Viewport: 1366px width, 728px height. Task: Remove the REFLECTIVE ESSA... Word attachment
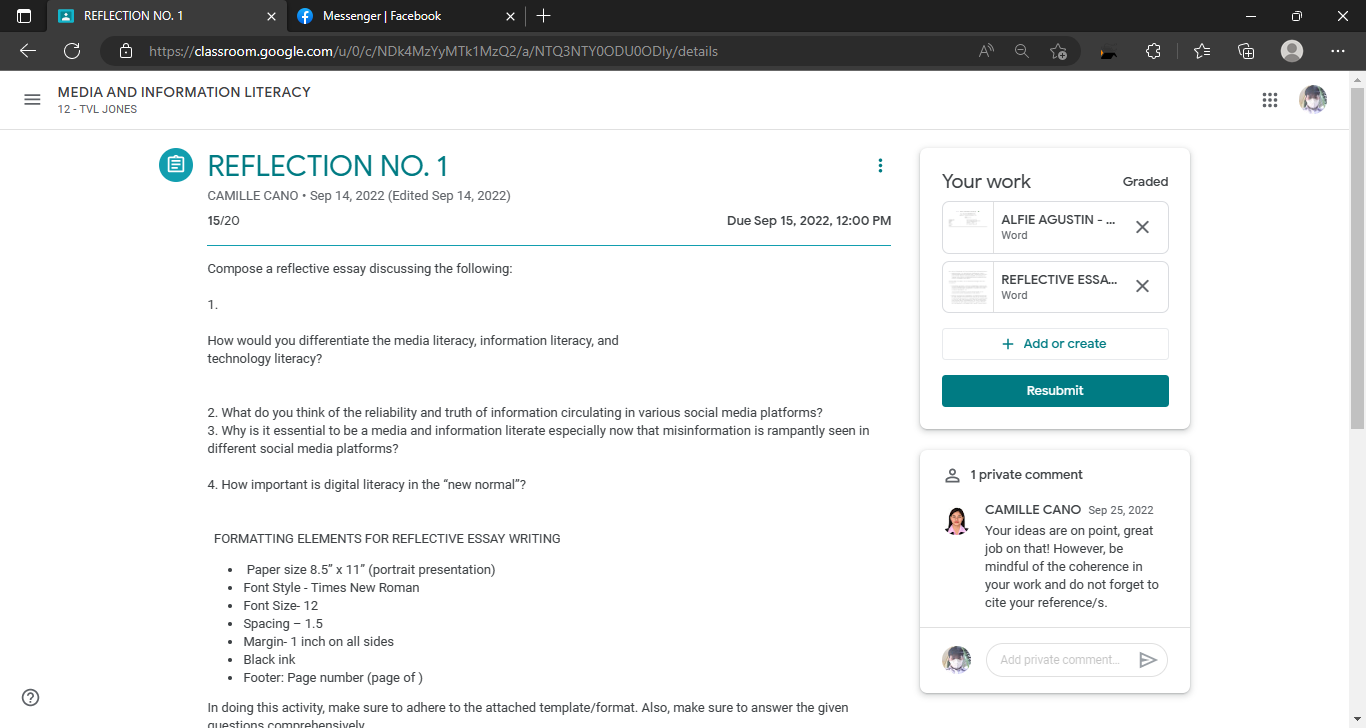tap(1142, 286)
